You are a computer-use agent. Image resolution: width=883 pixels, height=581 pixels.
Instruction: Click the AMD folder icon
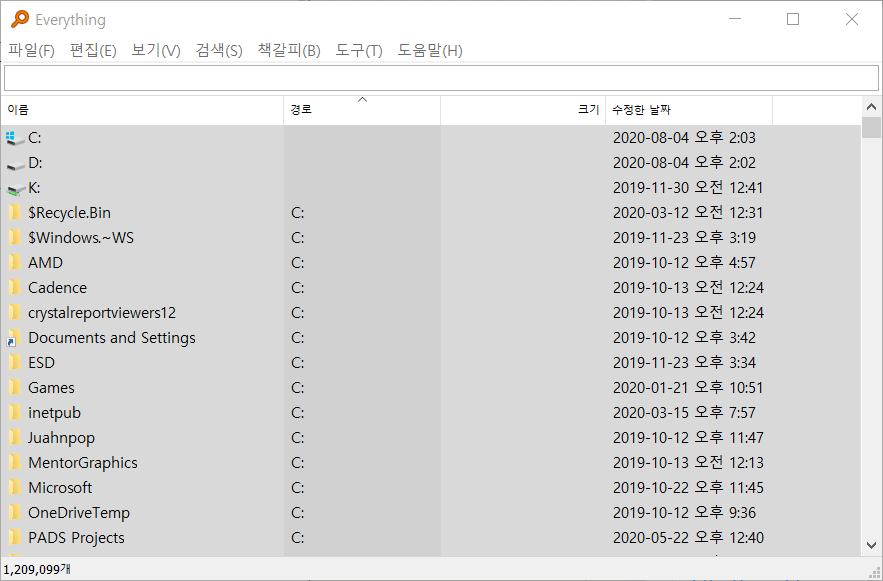(15, 262)
